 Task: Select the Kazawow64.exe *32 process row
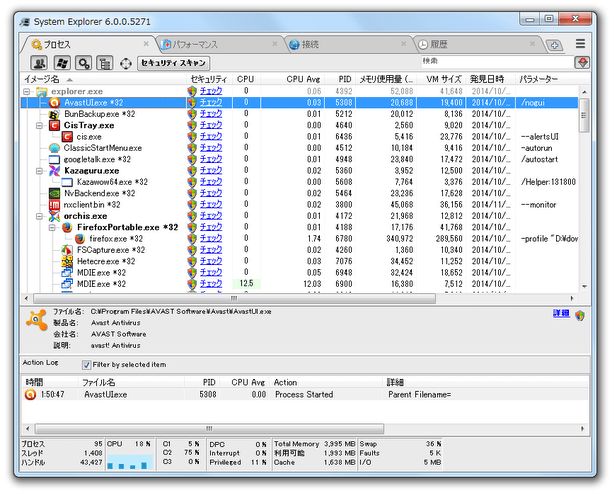(x=299, y=182)
